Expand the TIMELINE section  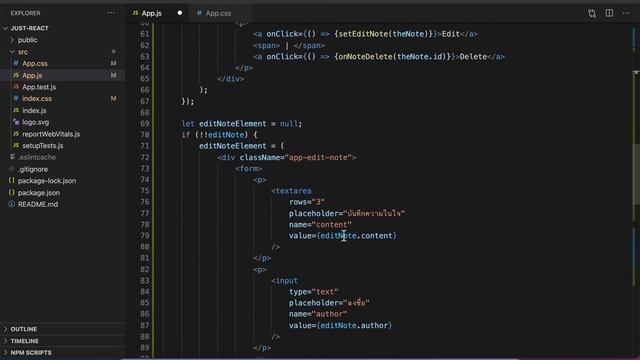pos(24,341)
